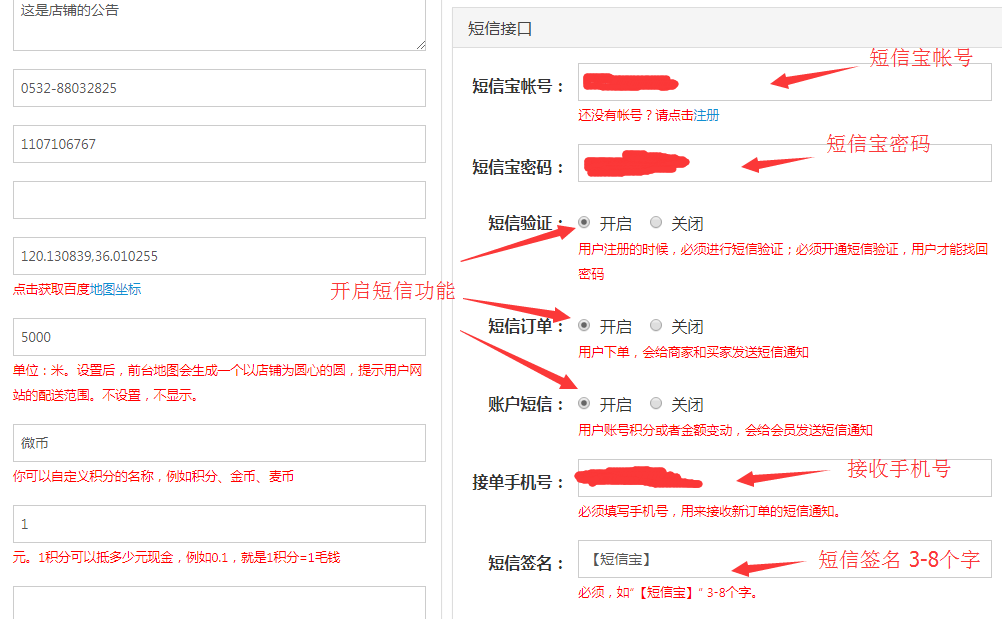
Task: Click into the 短信宝密码 field
Action: tap(784, 163)
